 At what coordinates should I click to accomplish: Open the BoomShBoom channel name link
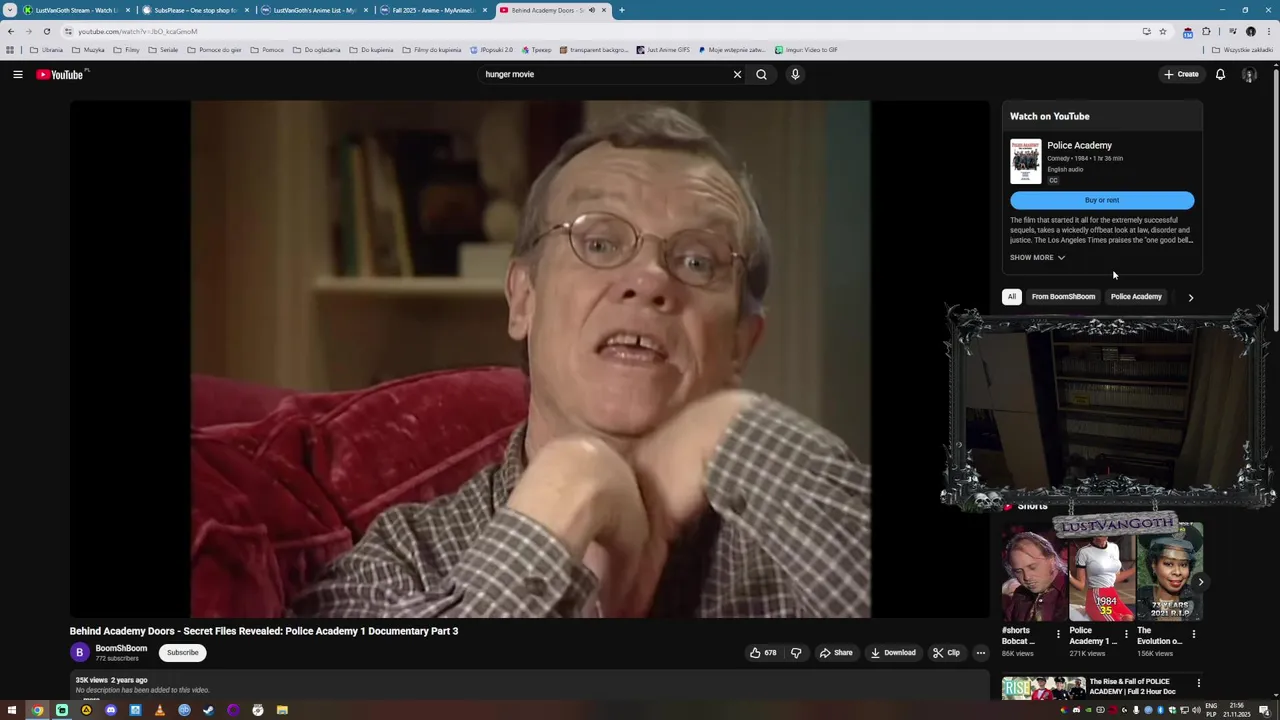pyautogui.click(x=121, y=648)
